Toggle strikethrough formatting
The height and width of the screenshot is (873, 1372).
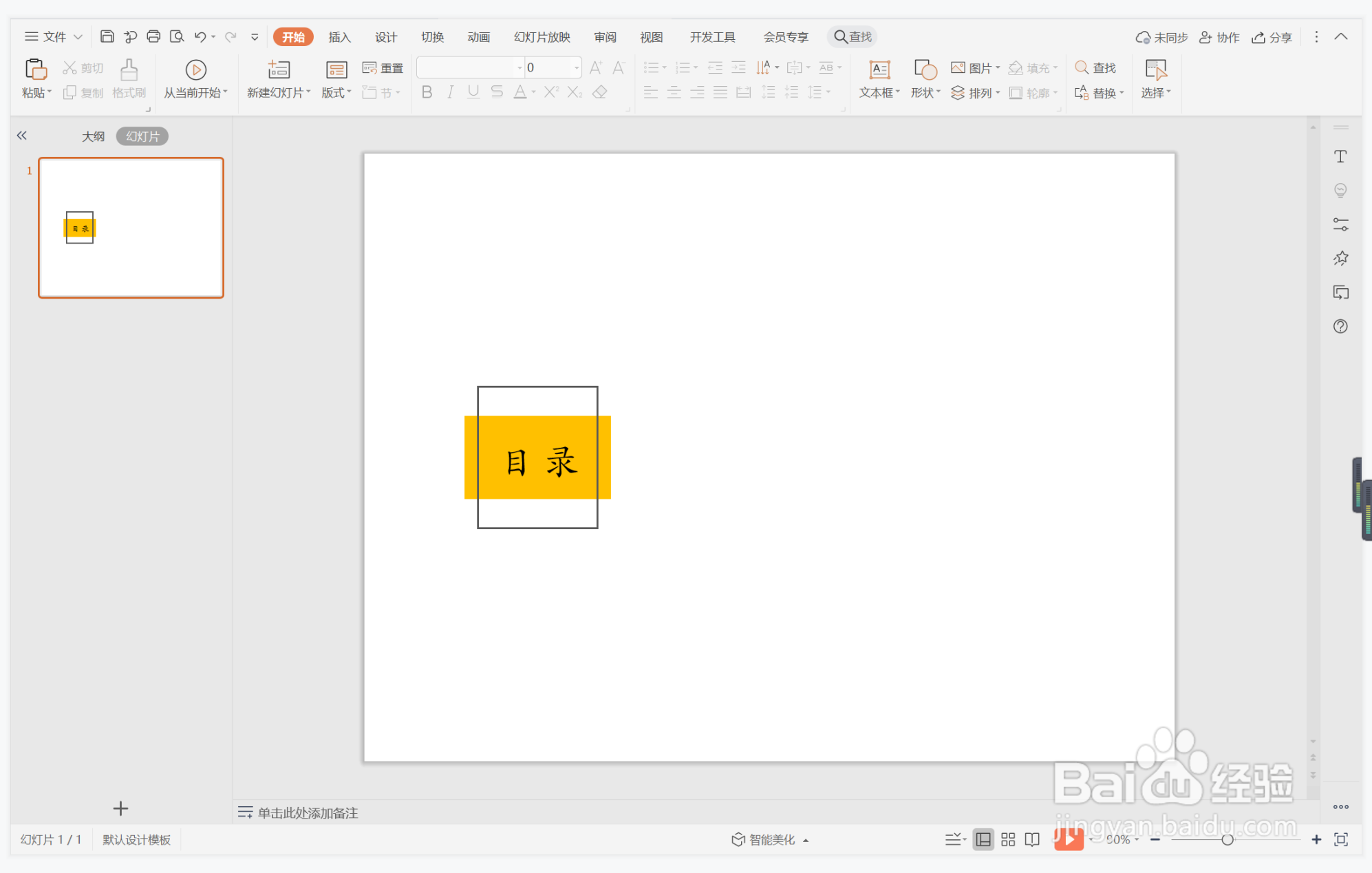click(497, 92)
